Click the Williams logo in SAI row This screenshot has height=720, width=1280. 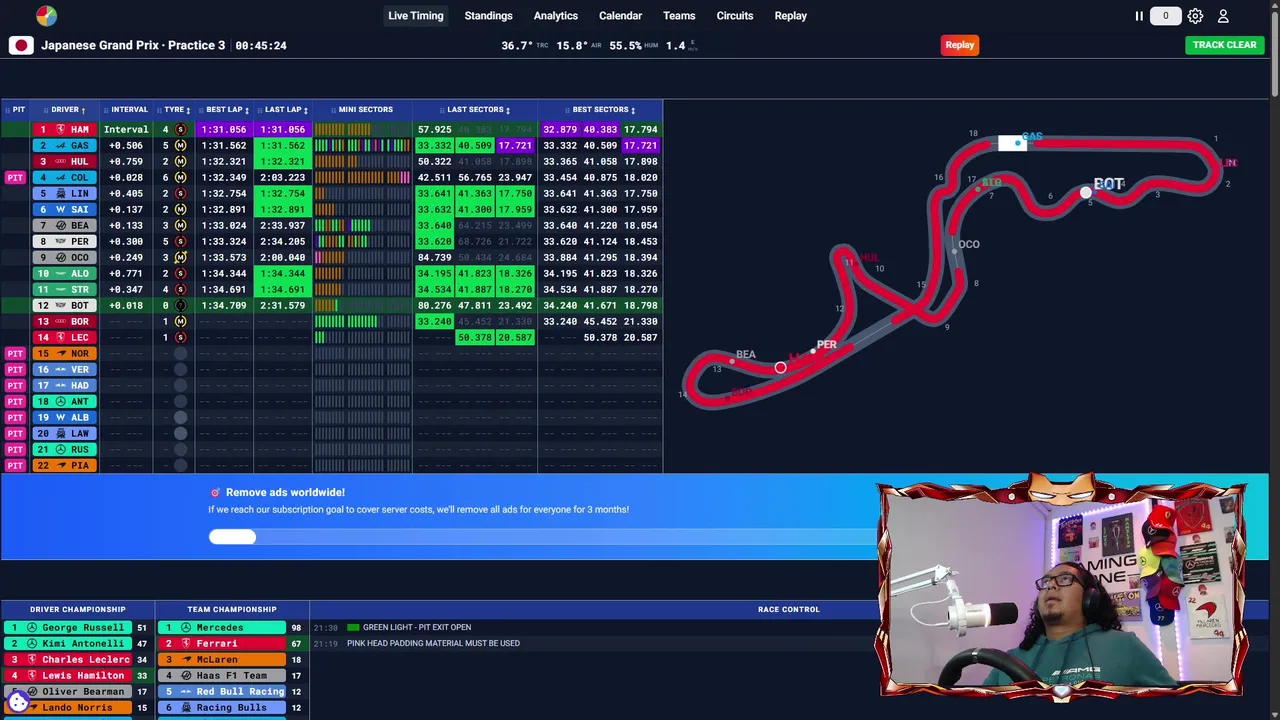60,209
